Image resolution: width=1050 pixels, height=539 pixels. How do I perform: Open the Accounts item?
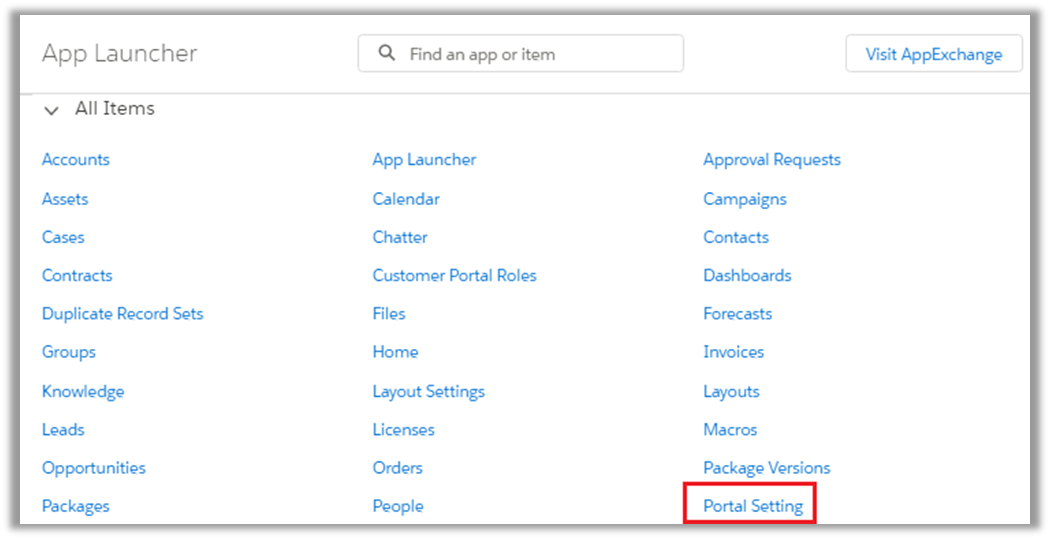tap(76, 160)
